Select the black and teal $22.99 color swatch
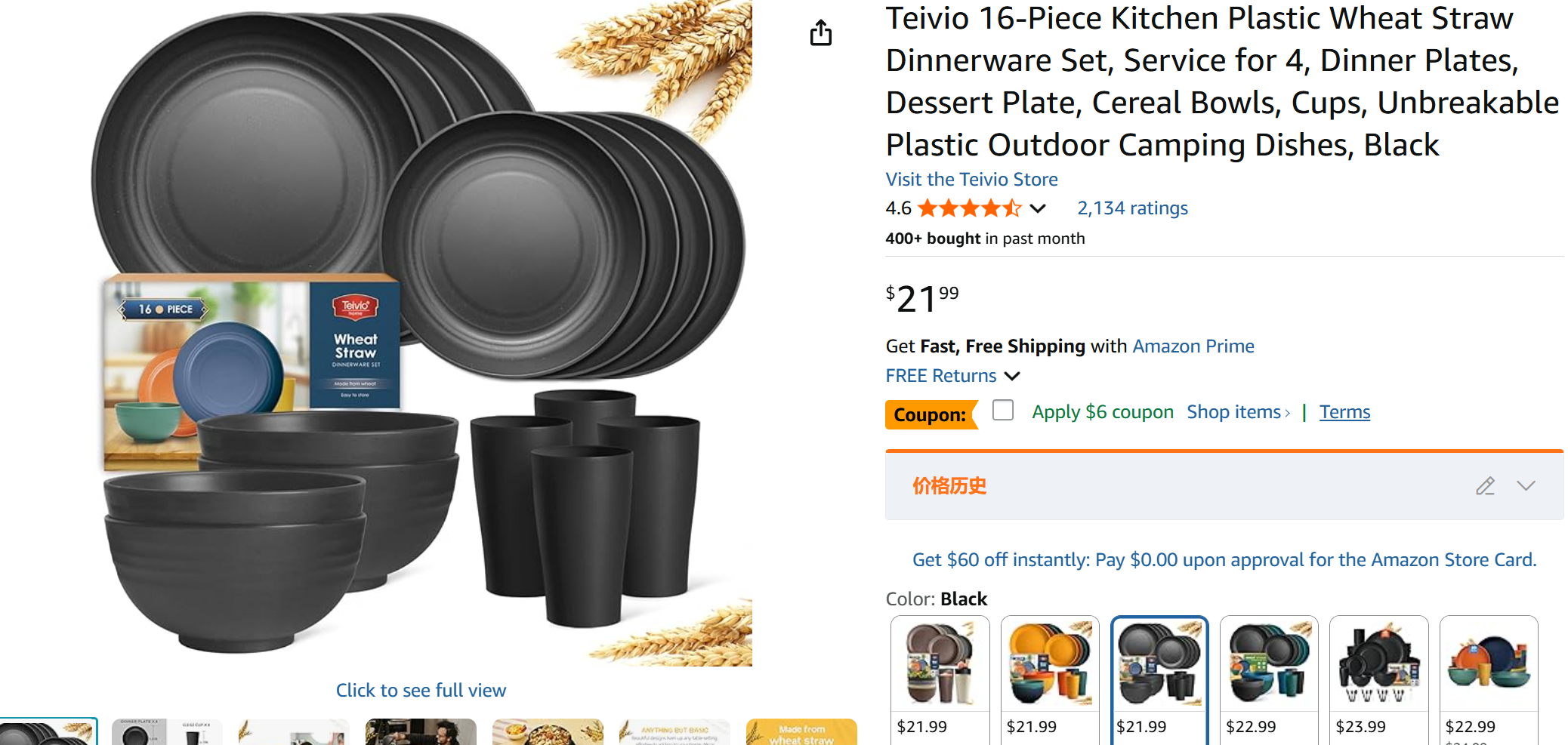 click(1269, 664)
